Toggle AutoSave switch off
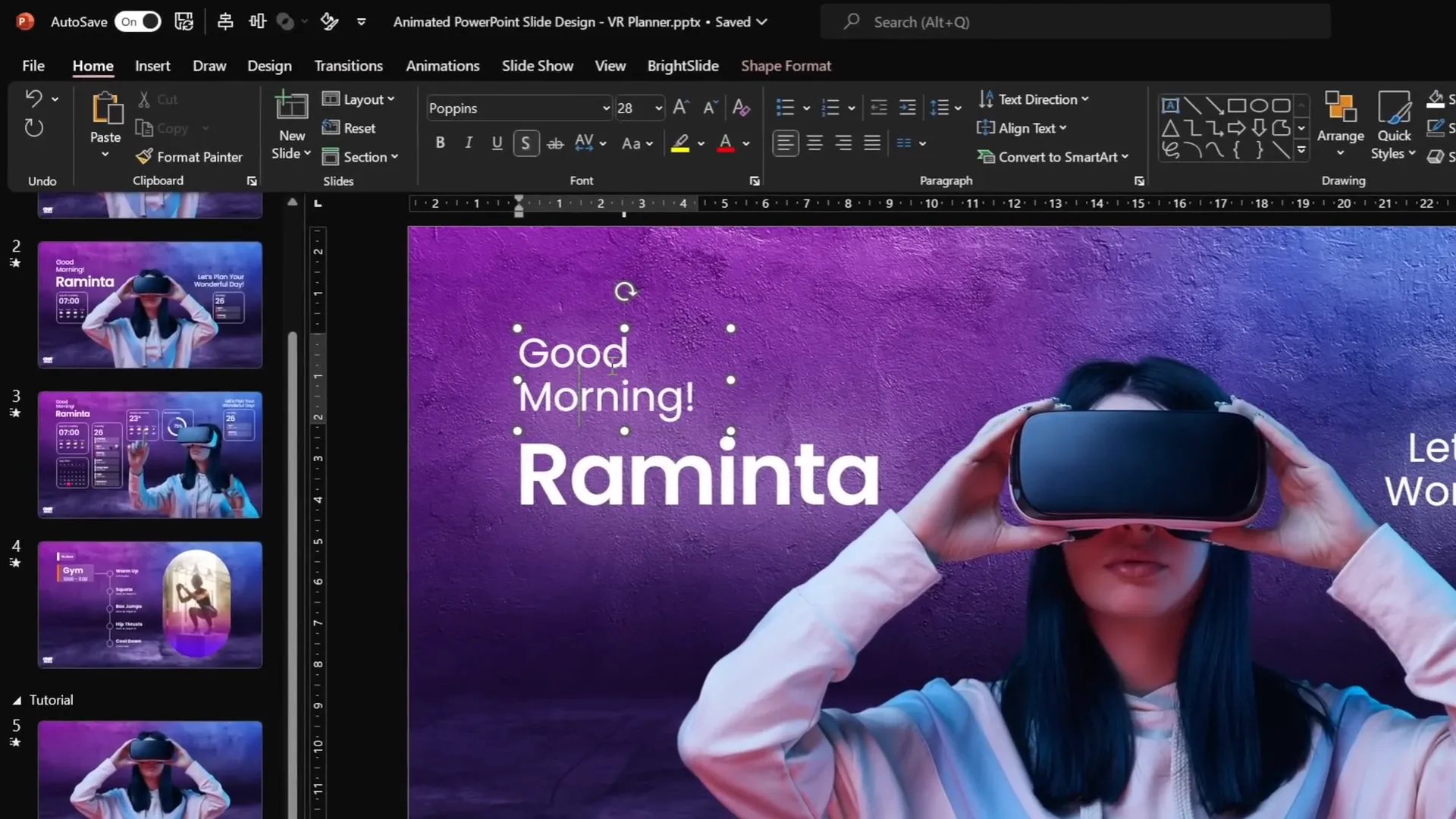 click(x=138, y=22)
